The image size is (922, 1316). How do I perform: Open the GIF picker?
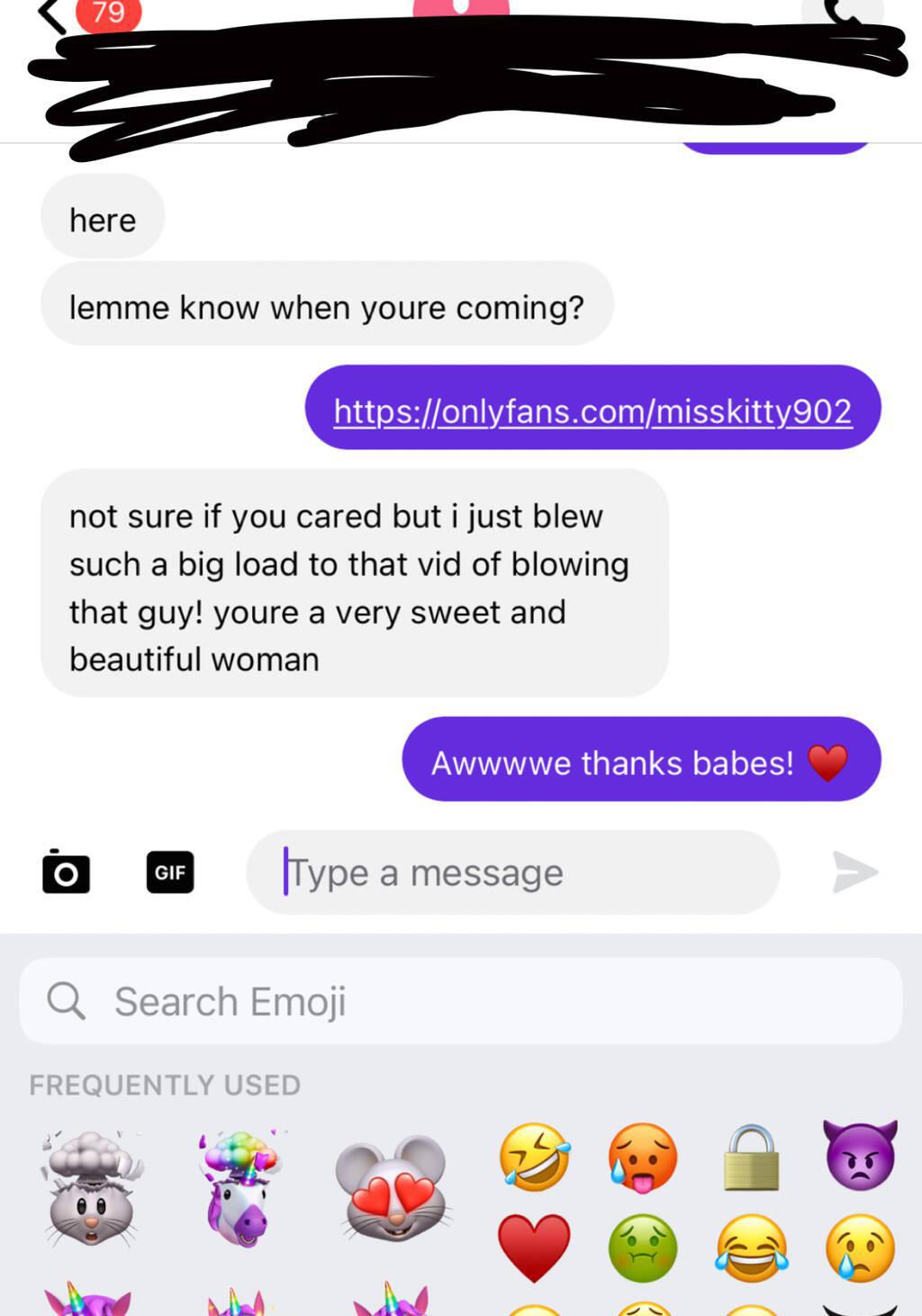coord(170,872)
